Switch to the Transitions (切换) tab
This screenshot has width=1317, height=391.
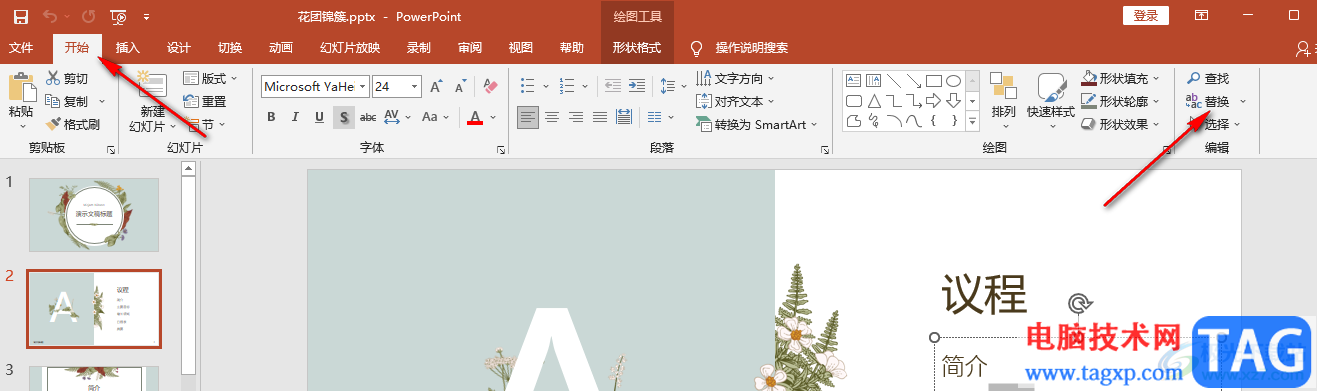tap(230, 47)
